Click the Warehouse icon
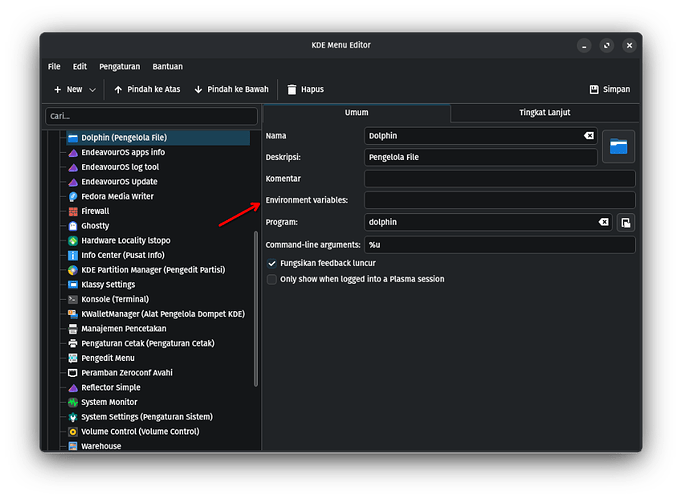 (x=73, y=446)
